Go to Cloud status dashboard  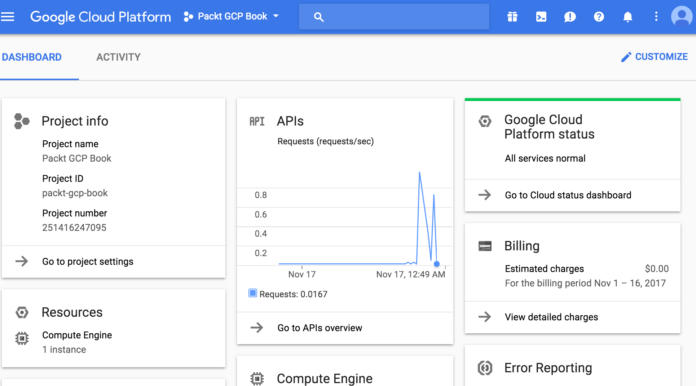[x=573, y=195]
